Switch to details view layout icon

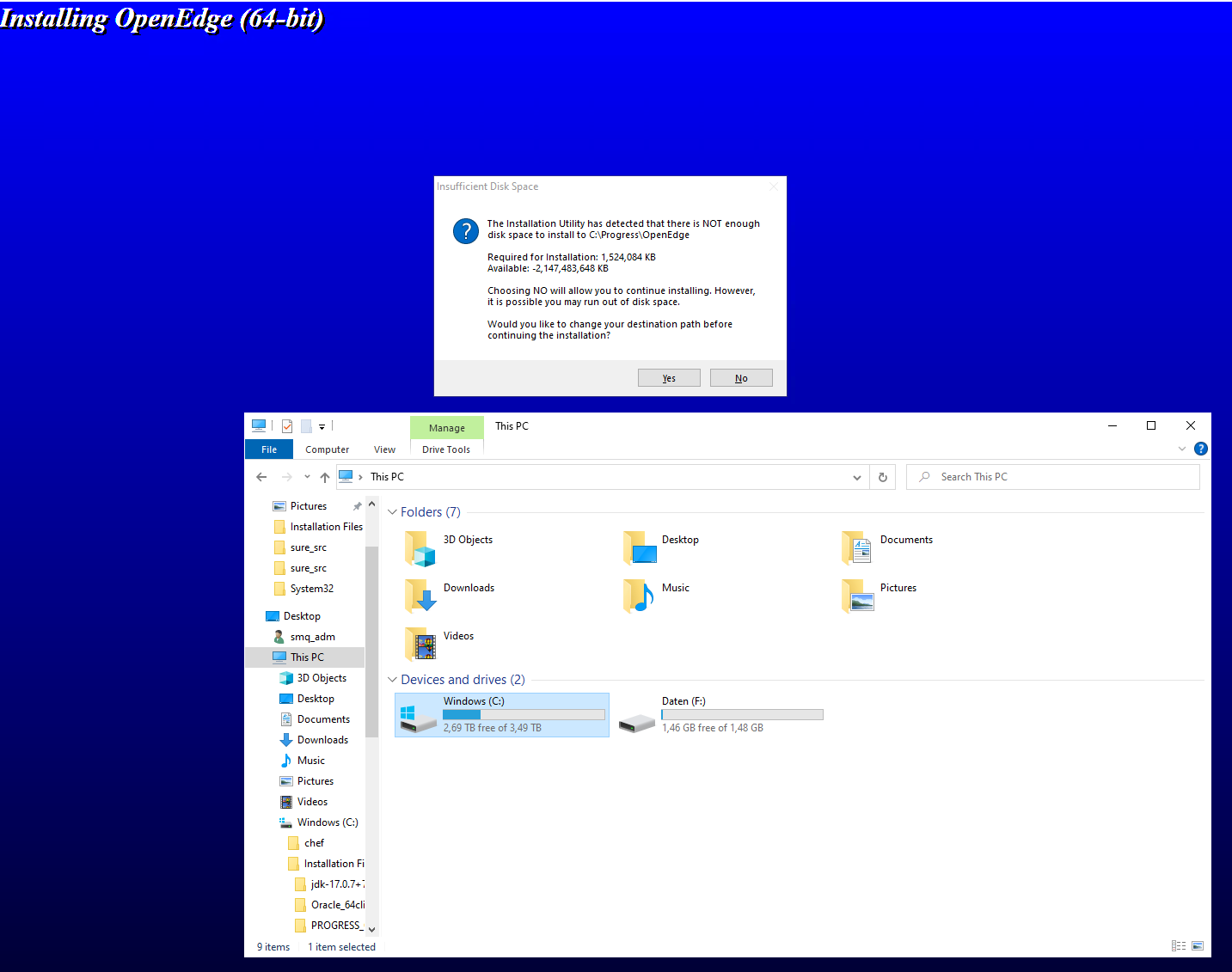point(1179,946)
